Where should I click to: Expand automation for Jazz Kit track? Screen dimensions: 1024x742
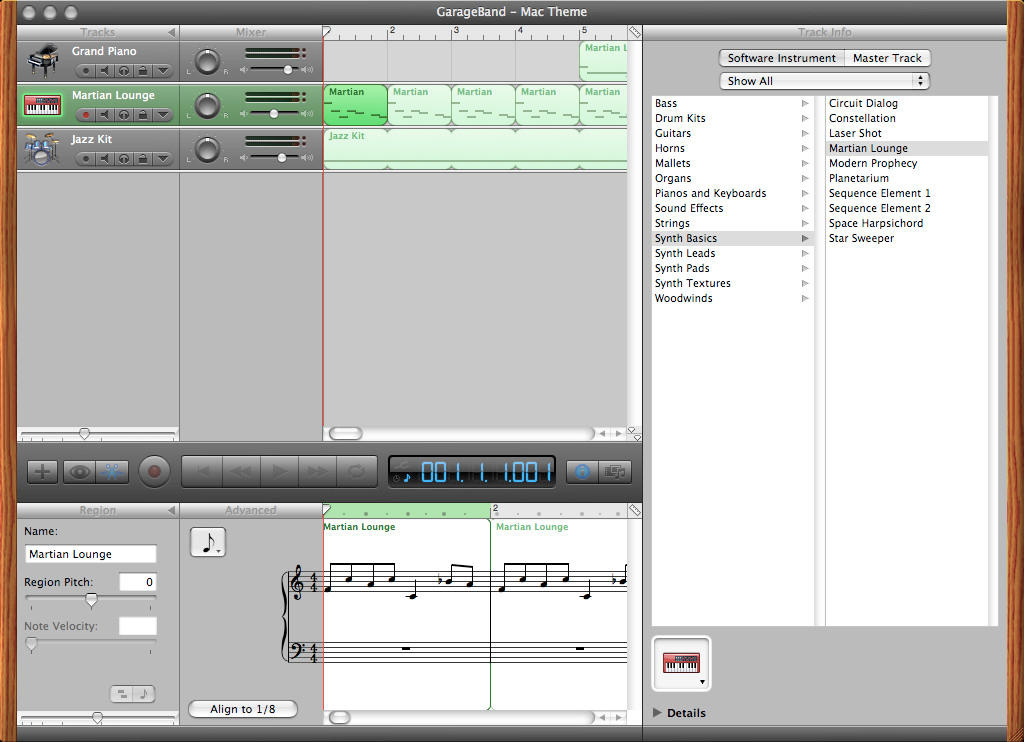click(x=163, y=159)
